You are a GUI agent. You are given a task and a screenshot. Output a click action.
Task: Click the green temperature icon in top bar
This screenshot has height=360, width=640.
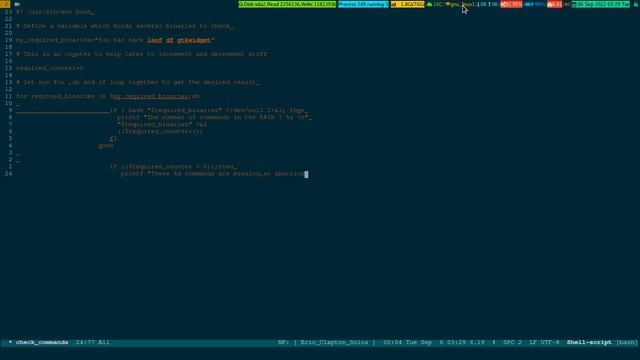pos(429,4)
